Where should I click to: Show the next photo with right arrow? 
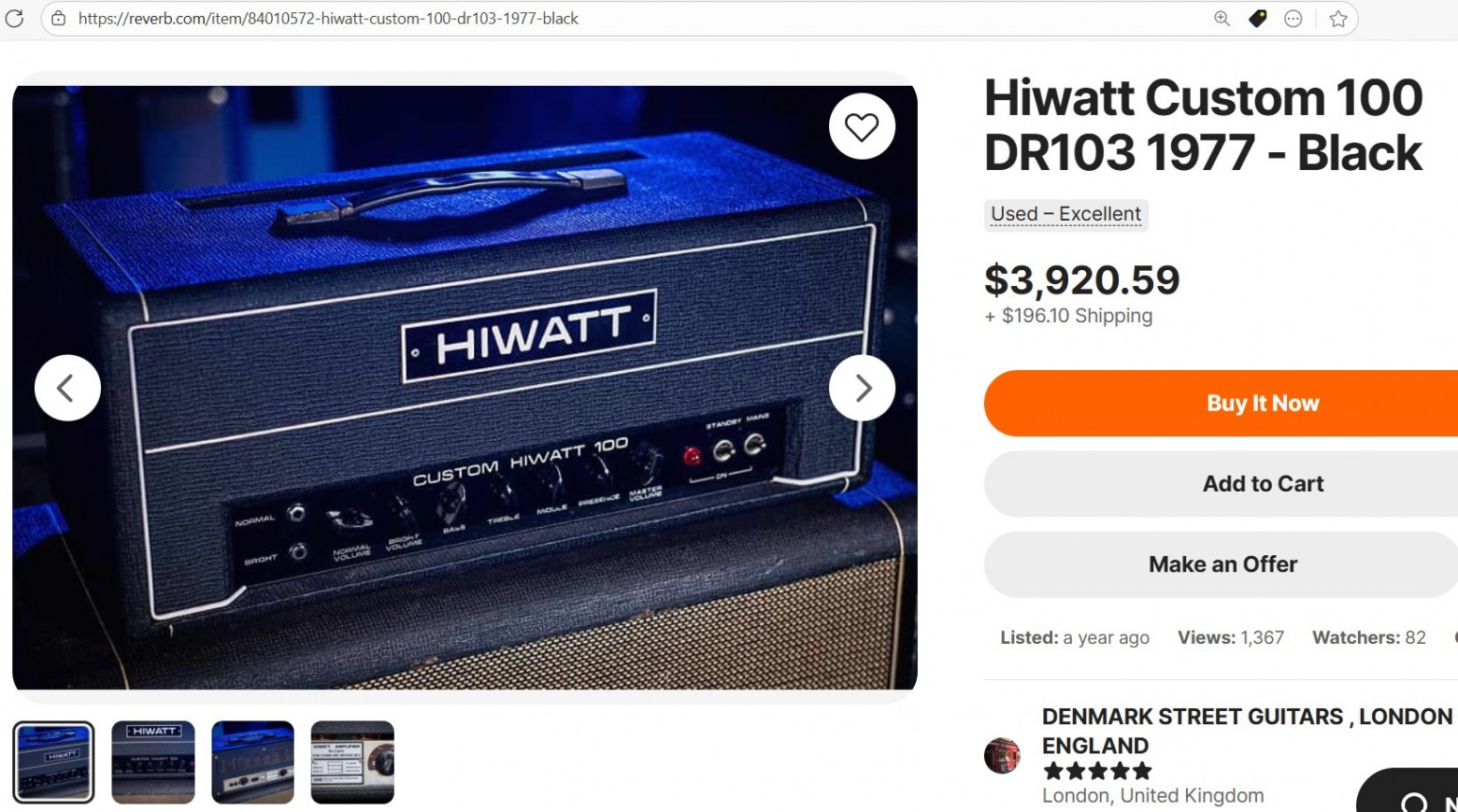(862, 388)
